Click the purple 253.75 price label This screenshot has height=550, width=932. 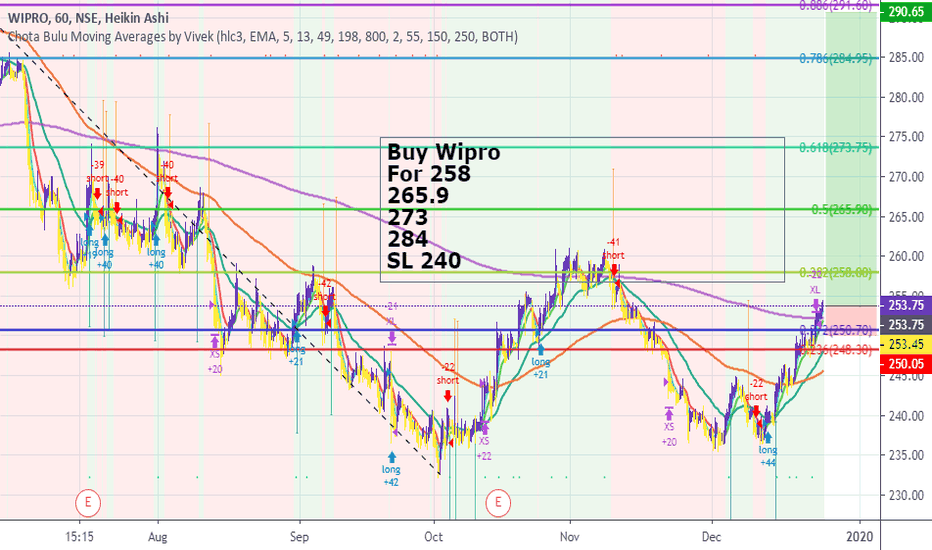906,305
